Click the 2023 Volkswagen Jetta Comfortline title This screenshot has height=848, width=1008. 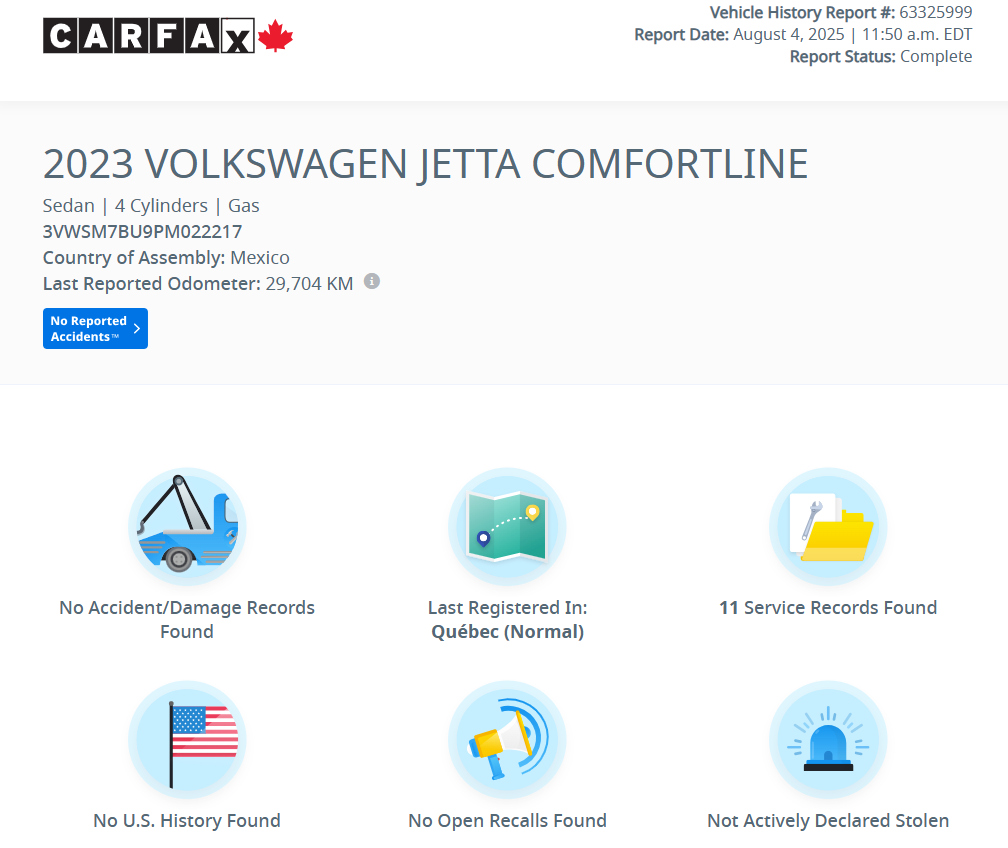pos(425,164)
